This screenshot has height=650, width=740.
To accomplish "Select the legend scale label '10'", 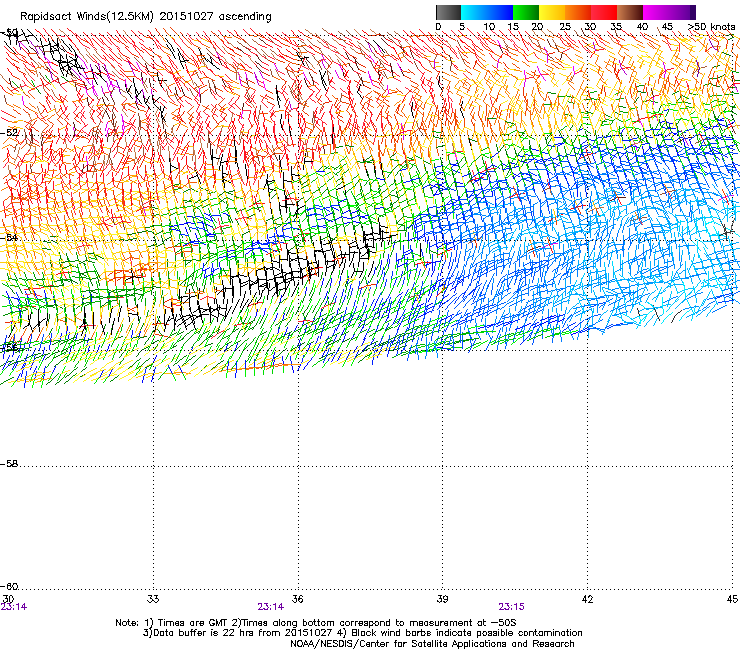I will 489,26.
